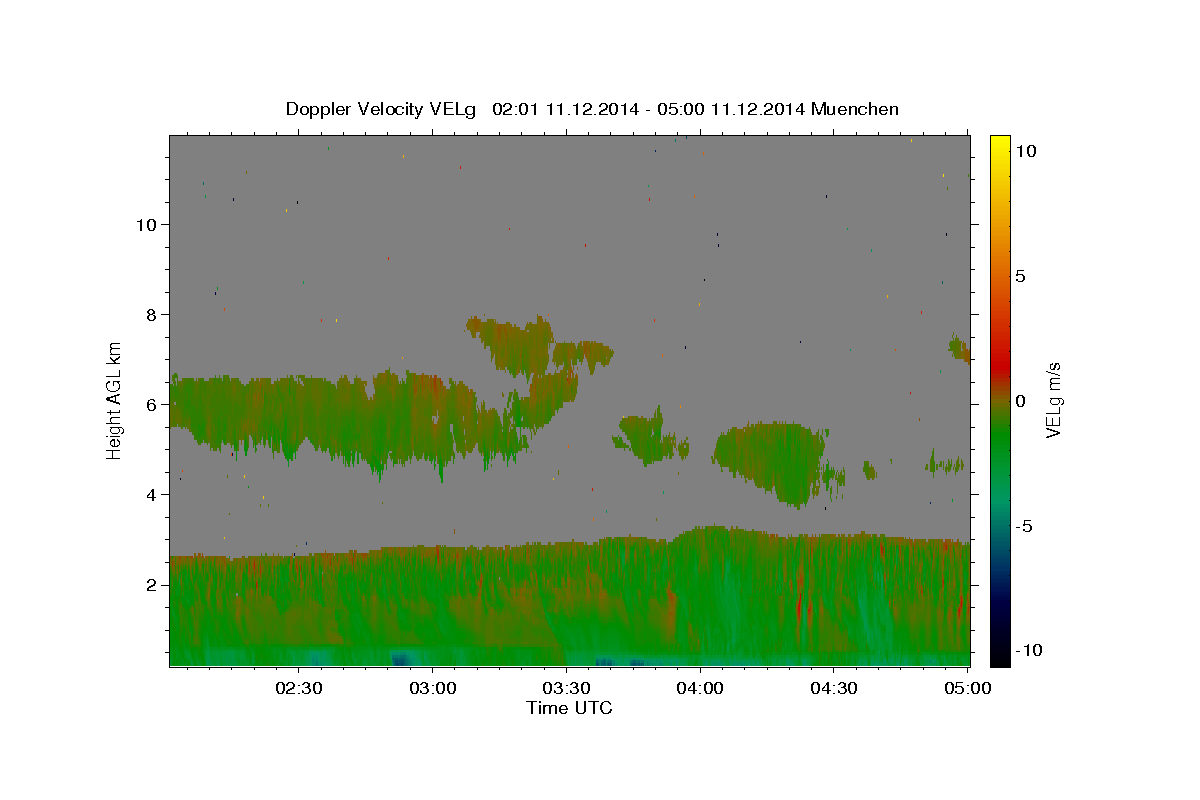Click the height tick label 10

coord(145,224)
